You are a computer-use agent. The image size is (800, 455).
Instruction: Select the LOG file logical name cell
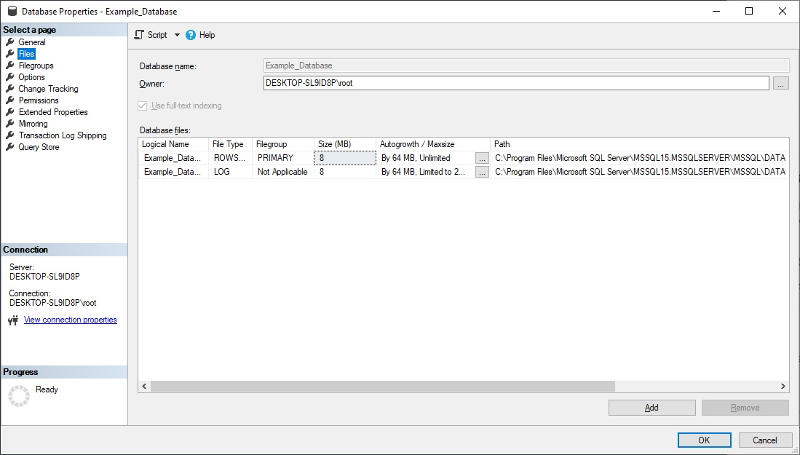(173, 172)
